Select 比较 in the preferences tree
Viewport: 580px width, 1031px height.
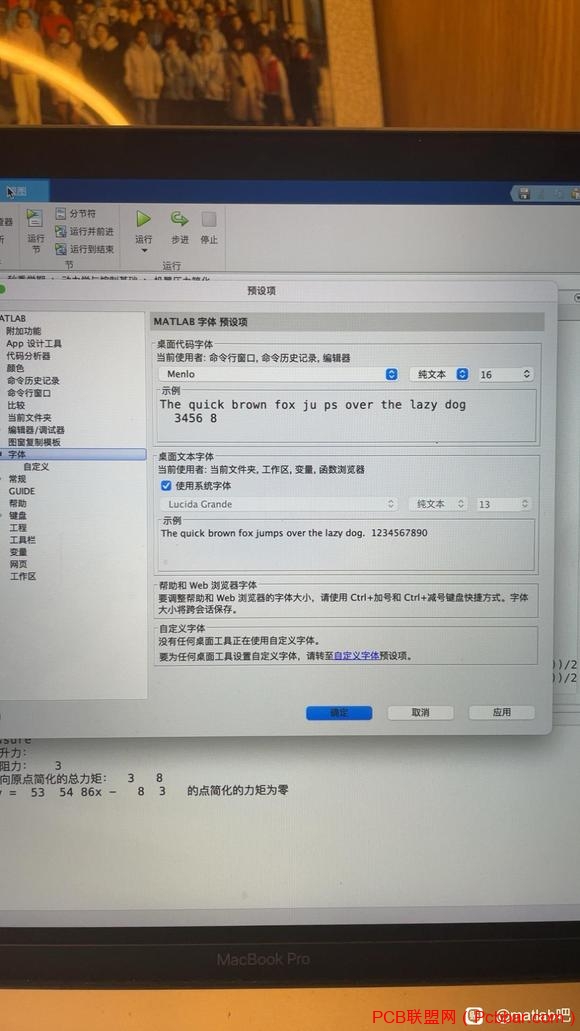click(16, 405)
